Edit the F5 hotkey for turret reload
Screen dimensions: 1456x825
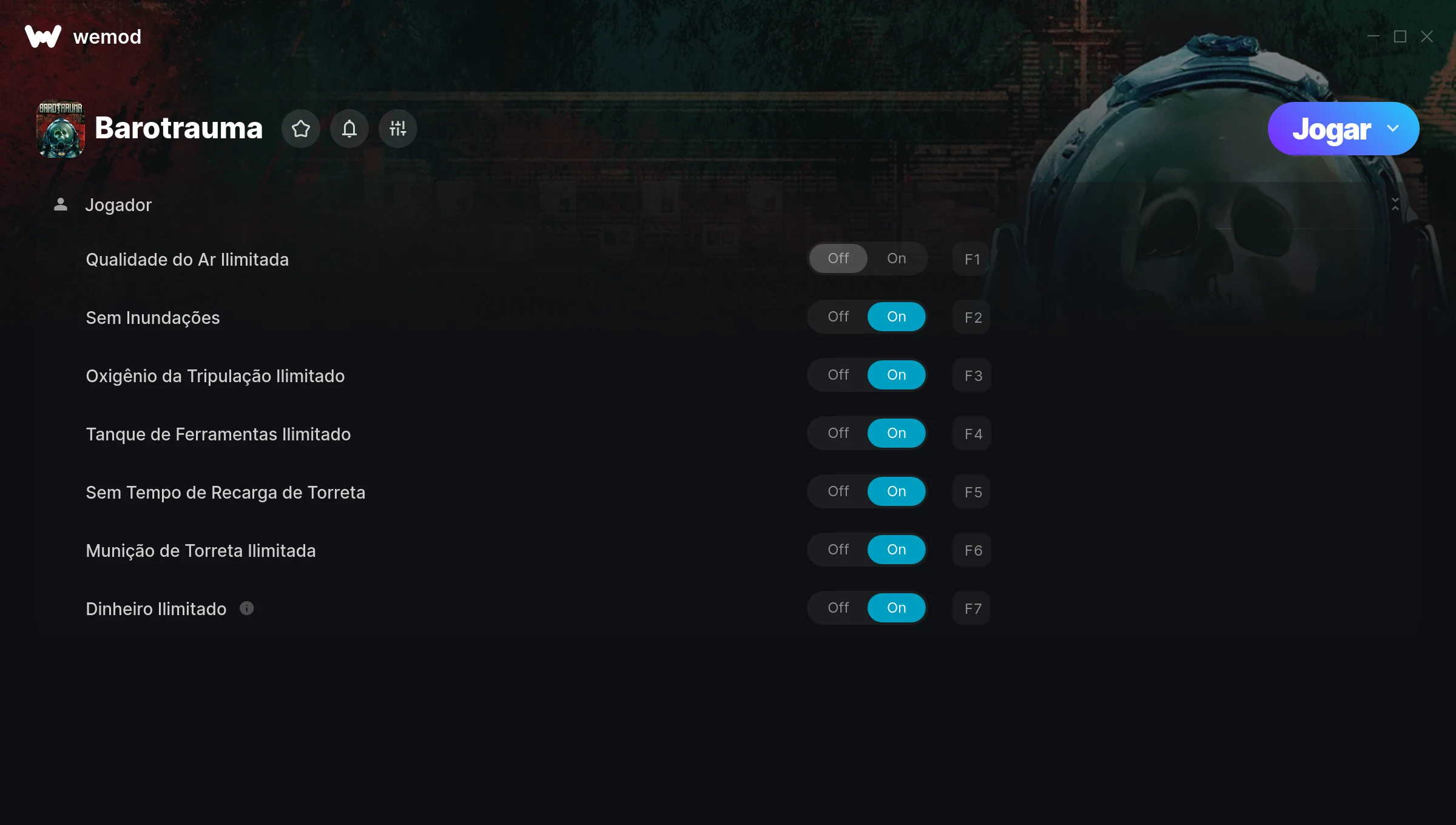(972, 492)
